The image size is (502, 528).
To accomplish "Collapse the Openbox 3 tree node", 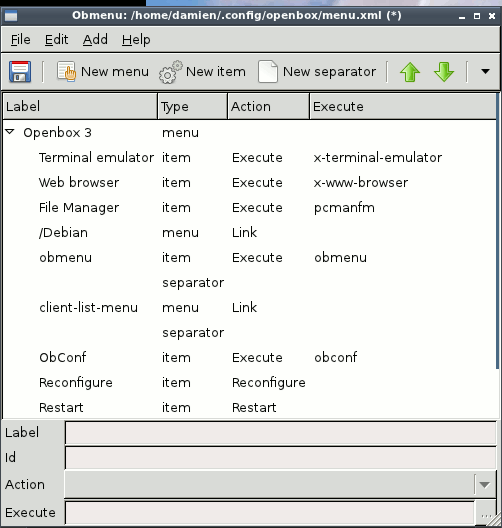I will [x=10, y=132].
